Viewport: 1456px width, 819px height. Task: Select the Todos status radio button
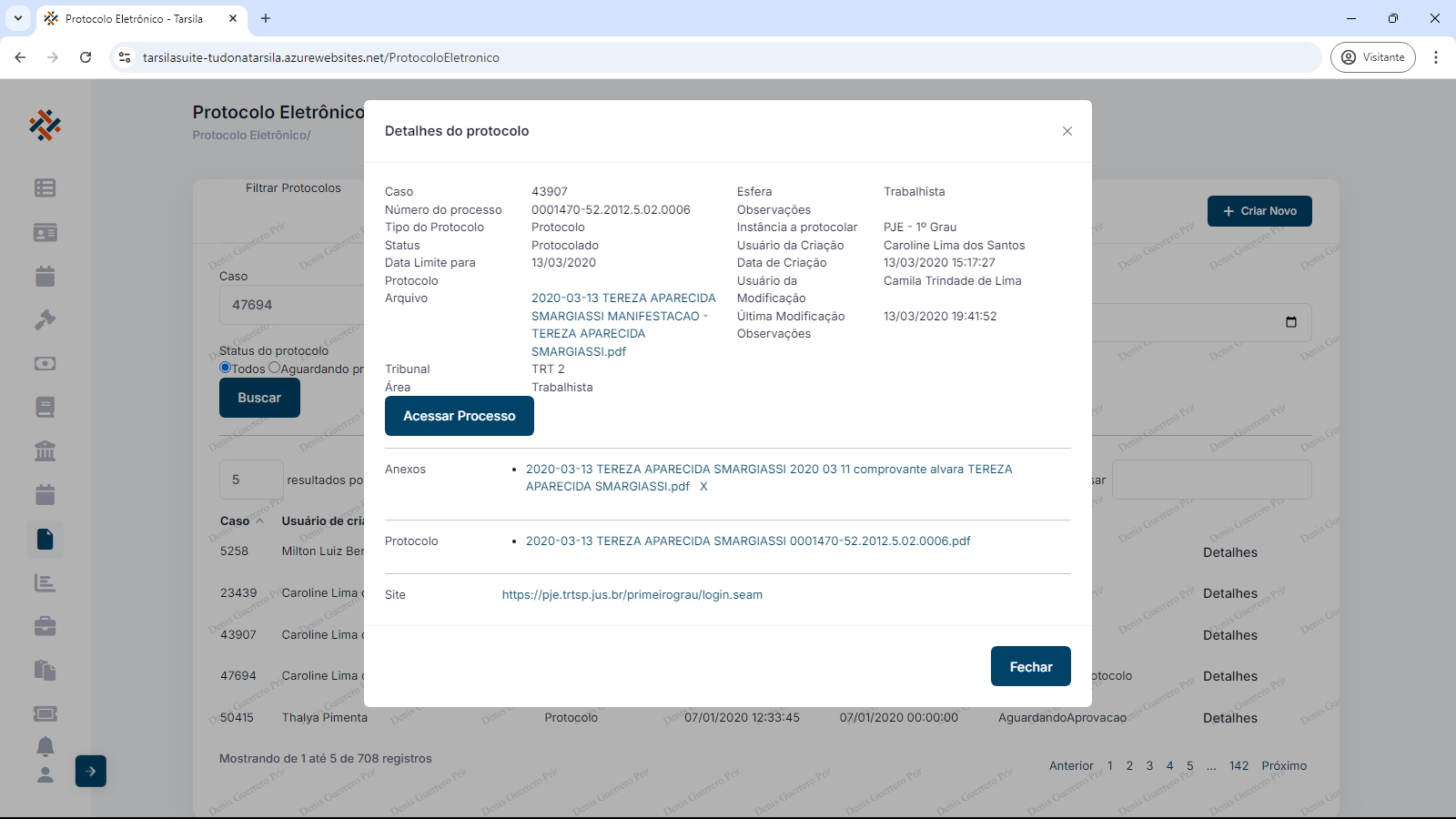click(226, 368)
